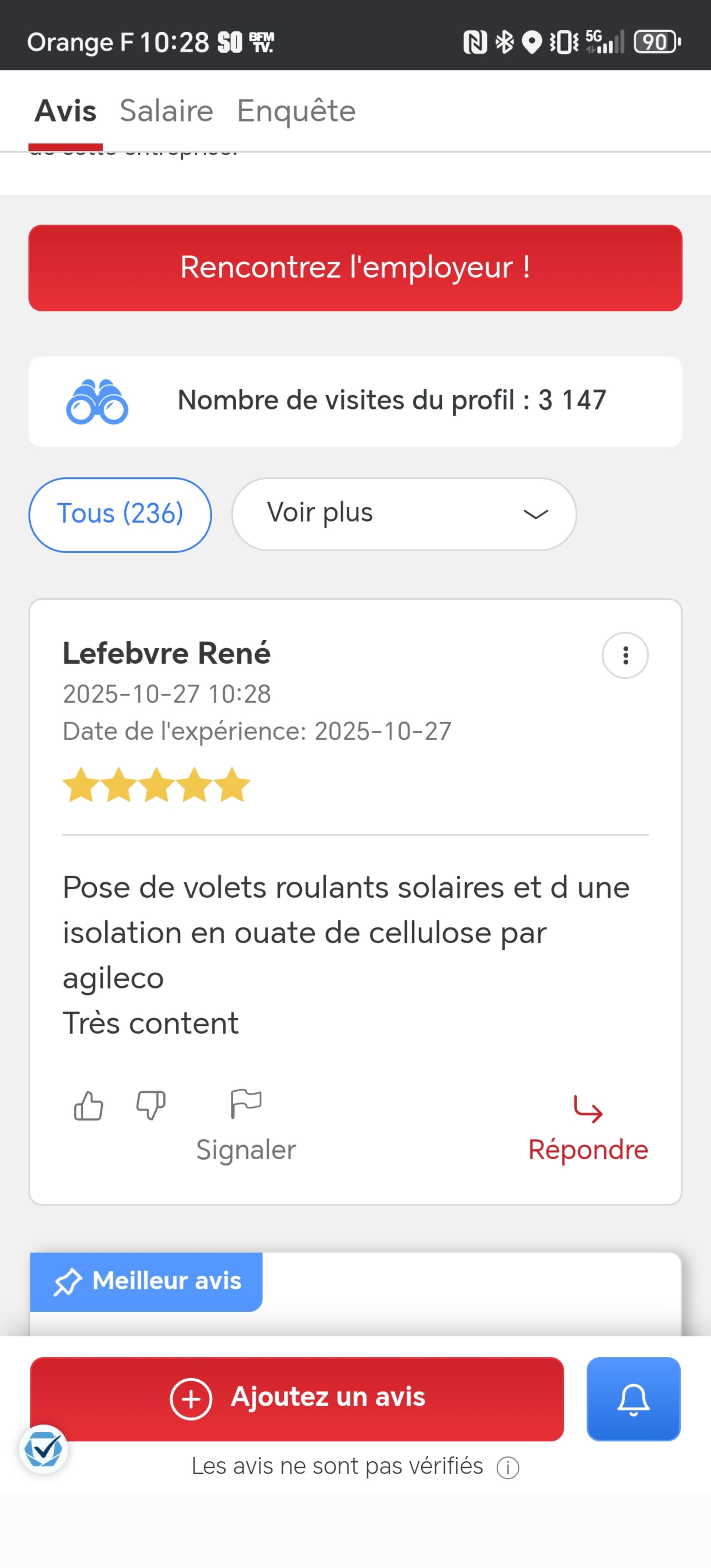
Task: Tap the thumbs-up icon on René's review
Action: (88, 1105)
